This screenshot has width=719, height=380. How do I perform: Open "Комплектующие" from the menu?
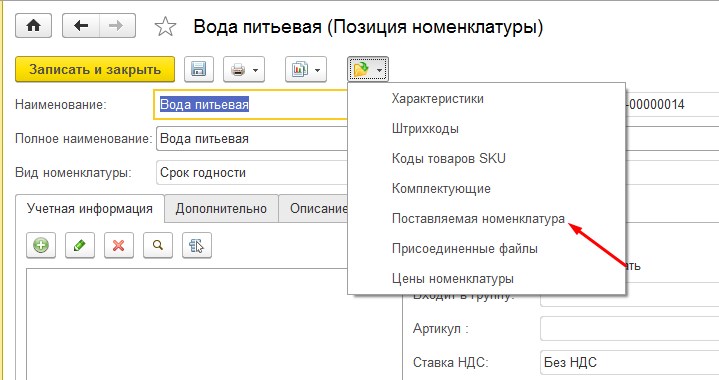441,189
